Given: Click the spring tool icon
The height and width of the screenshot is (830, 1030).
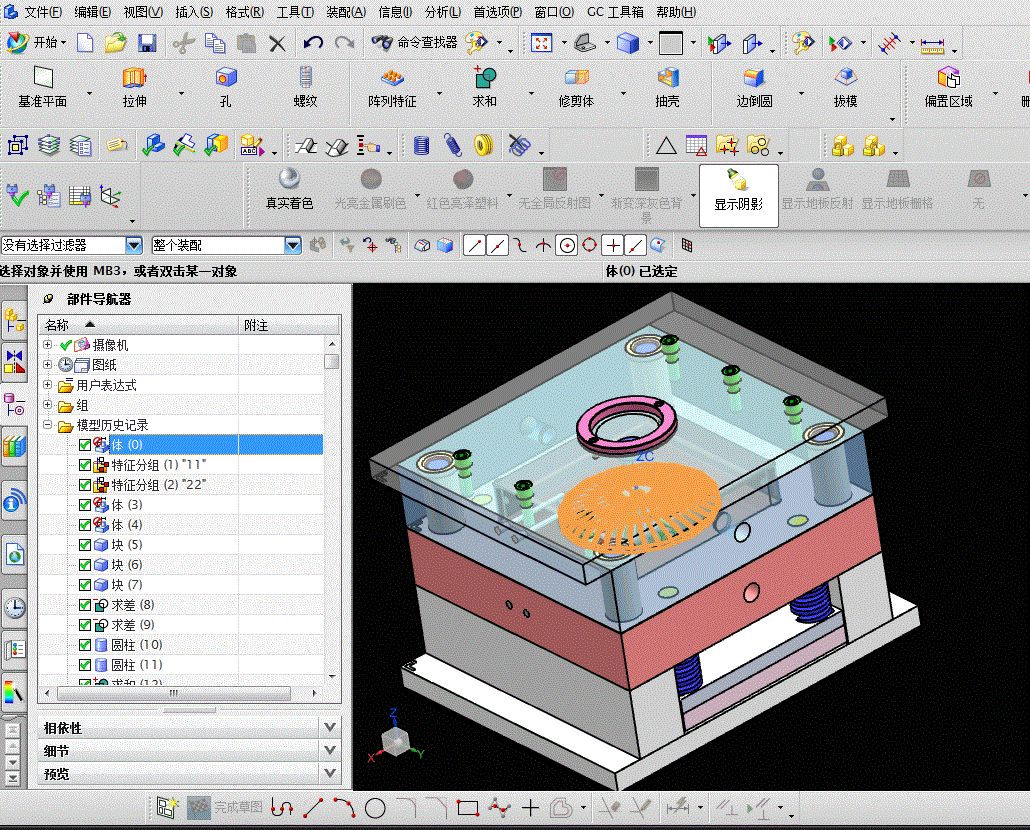Looking at the screenshot, I should click(452, 145).
